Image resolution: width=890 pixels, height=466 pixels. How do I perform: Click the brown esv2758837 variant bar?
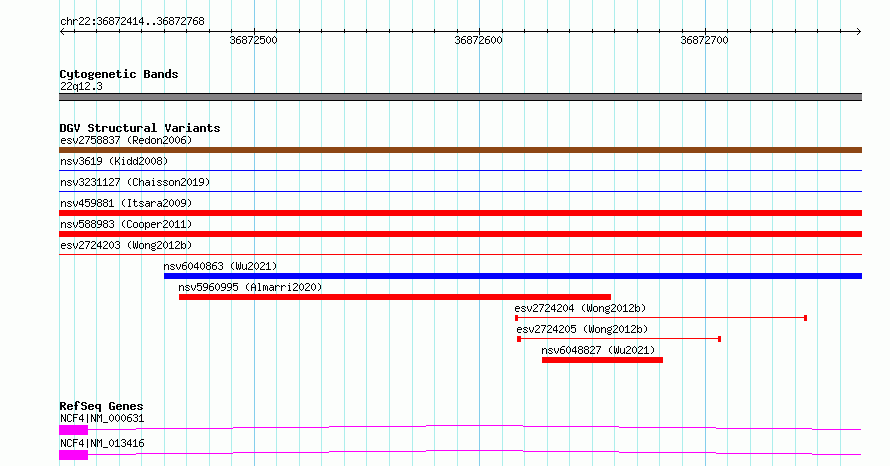(460, 150)
